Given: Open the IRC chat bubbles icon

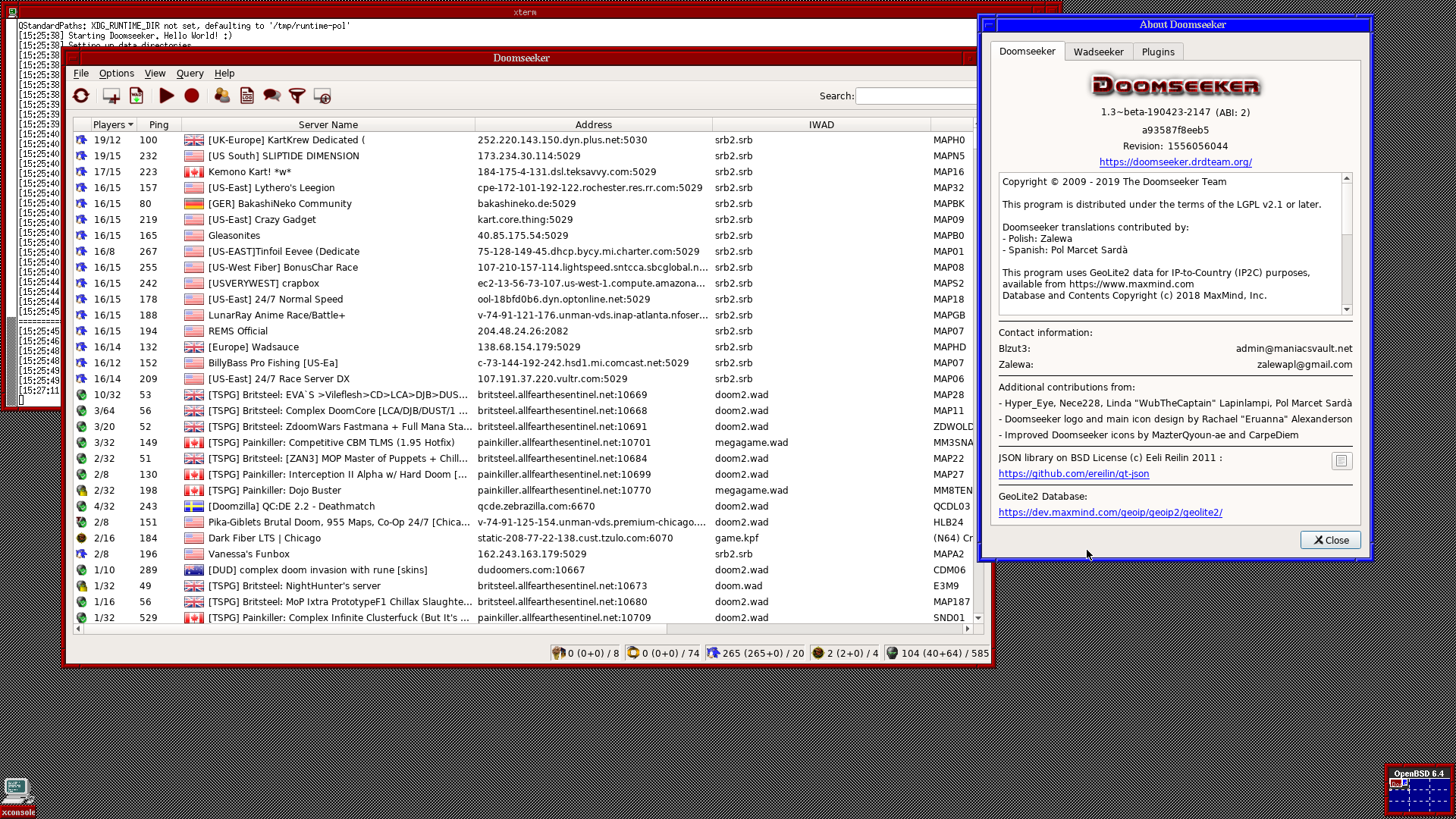Looking at the screenshot, I should click(272, 96).
